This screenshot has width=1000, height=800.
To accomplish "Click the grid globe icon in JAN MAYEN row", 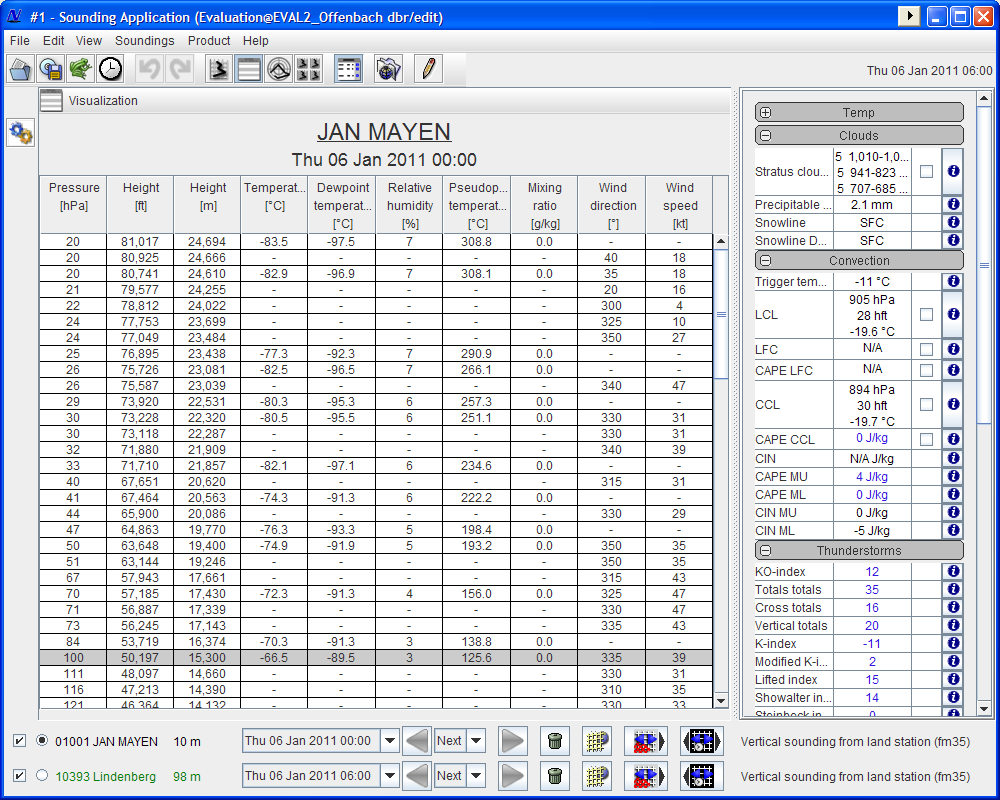I will [598, 741].
